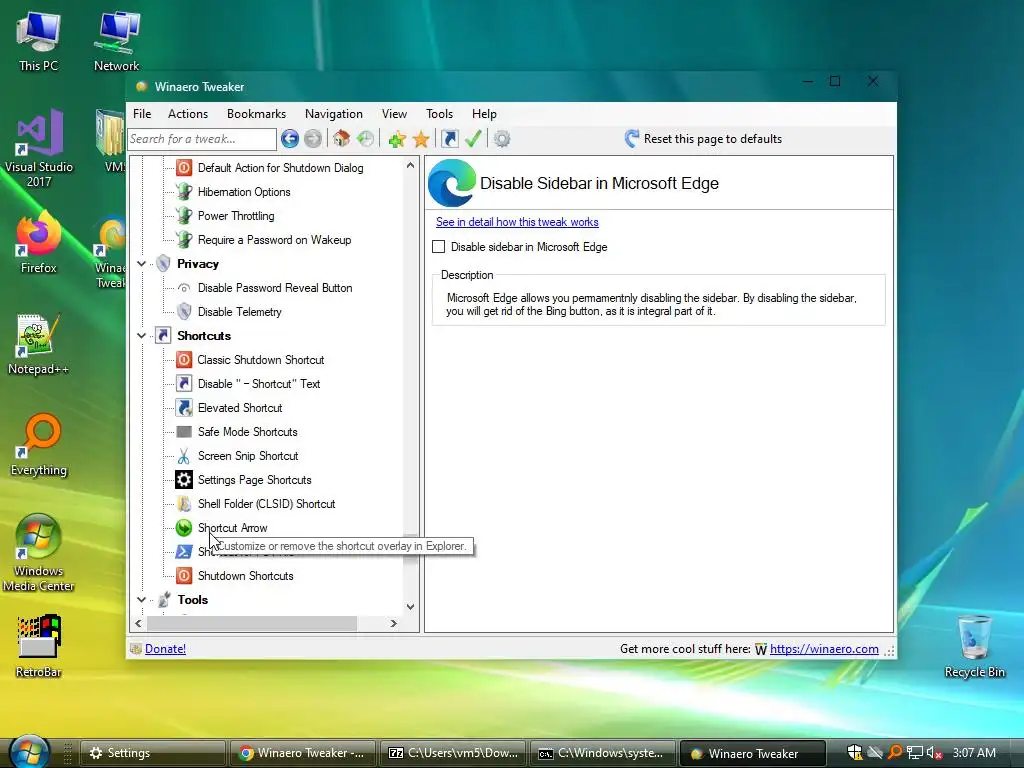Click horizontal scrollbar right arrow

coord(393,624)
